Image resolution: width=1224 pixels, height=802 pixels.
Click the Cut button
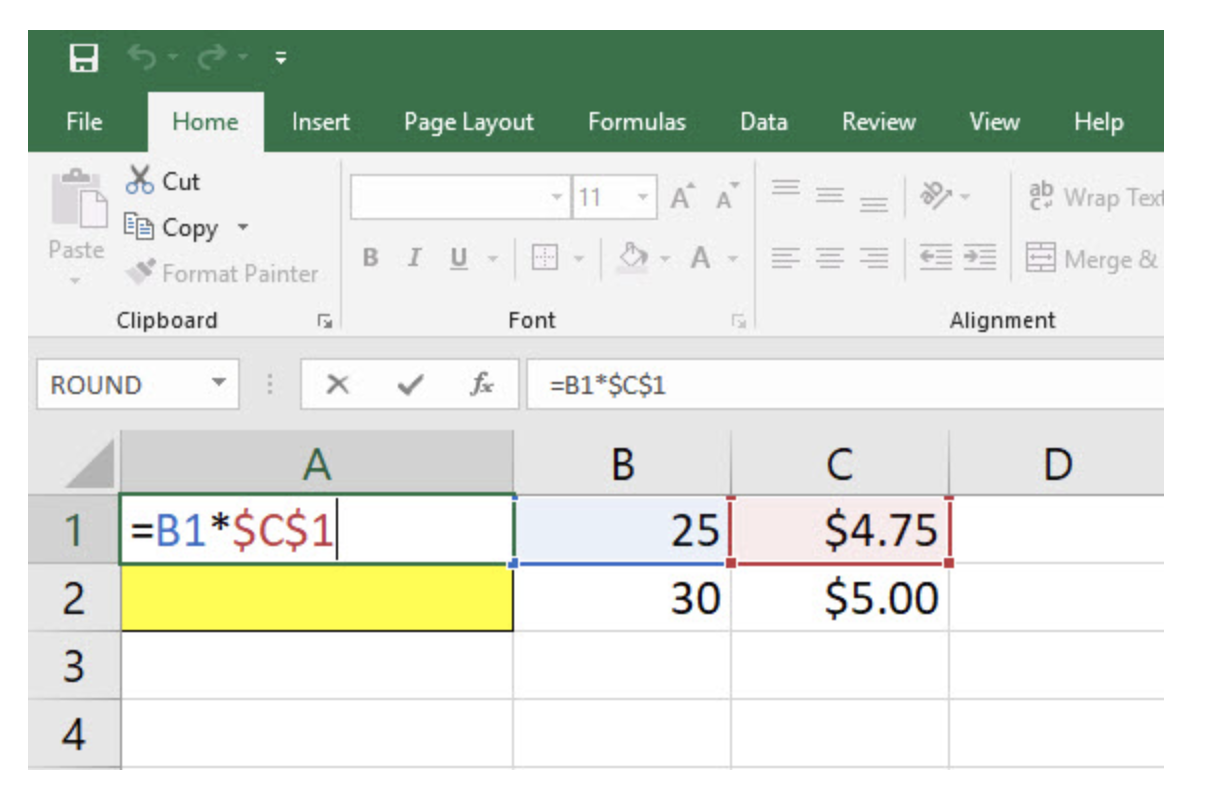[x=163, y=181]
